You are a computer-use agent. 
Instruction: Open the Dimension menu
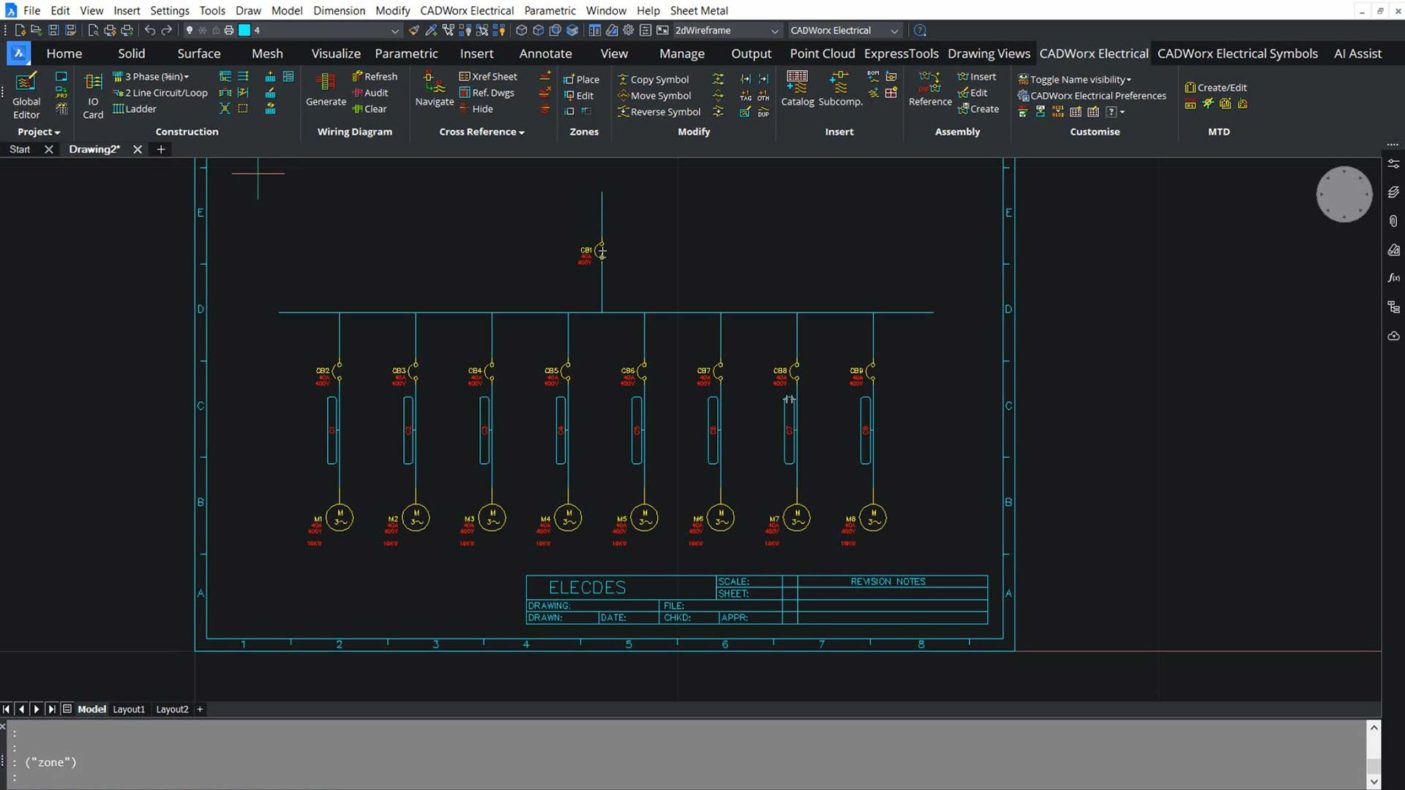[339, 10]
